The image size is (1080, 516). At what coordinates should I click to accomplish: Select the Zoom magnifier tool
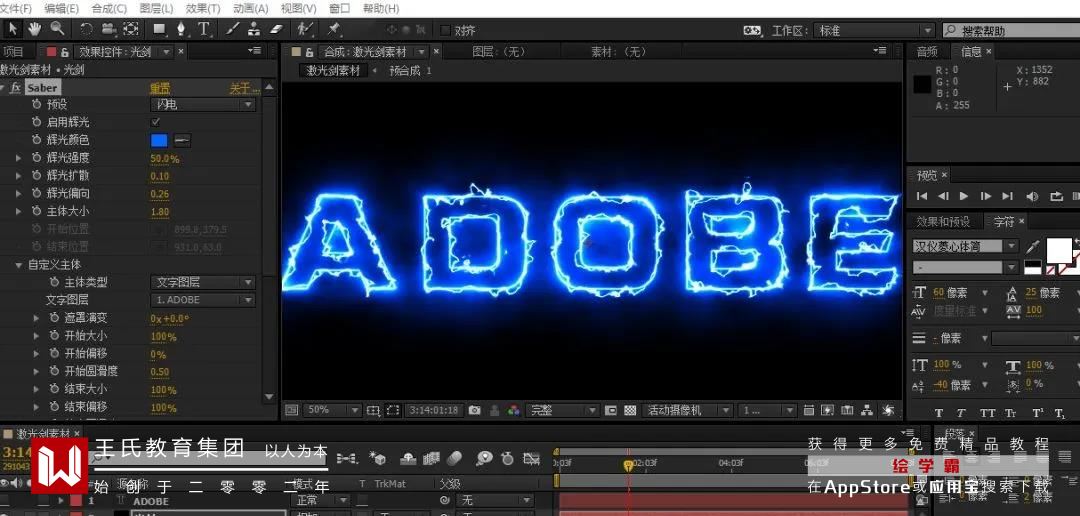pos(57,29)
